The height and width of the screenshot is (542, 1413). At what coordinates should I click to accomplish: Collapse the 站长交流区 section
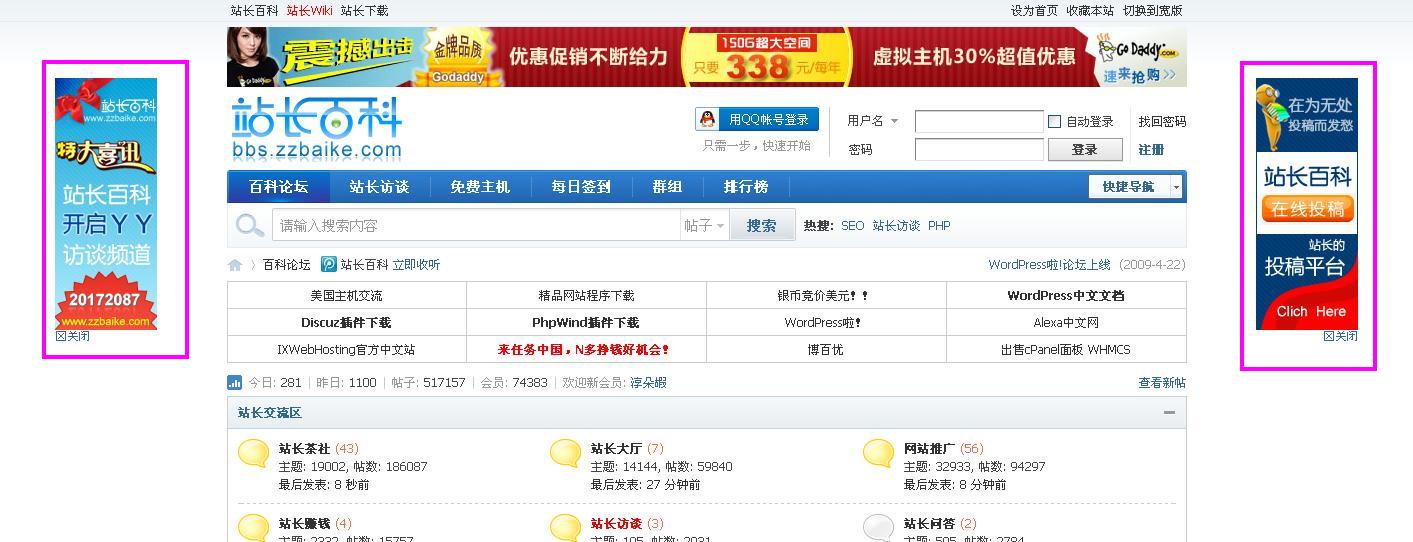1169,412
